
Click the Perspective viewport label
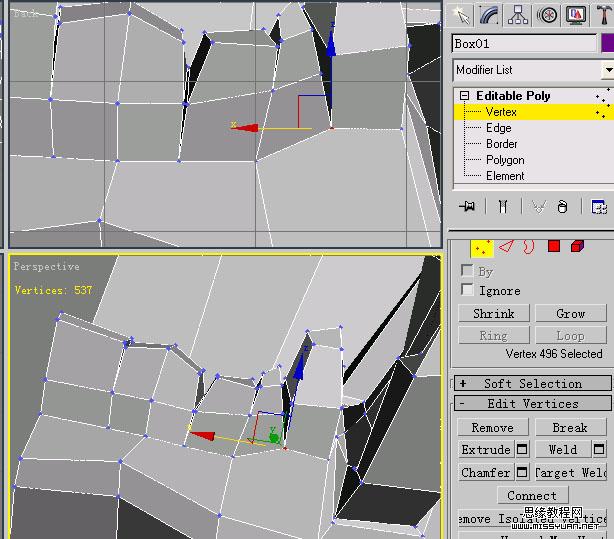[x=47, y=266]
